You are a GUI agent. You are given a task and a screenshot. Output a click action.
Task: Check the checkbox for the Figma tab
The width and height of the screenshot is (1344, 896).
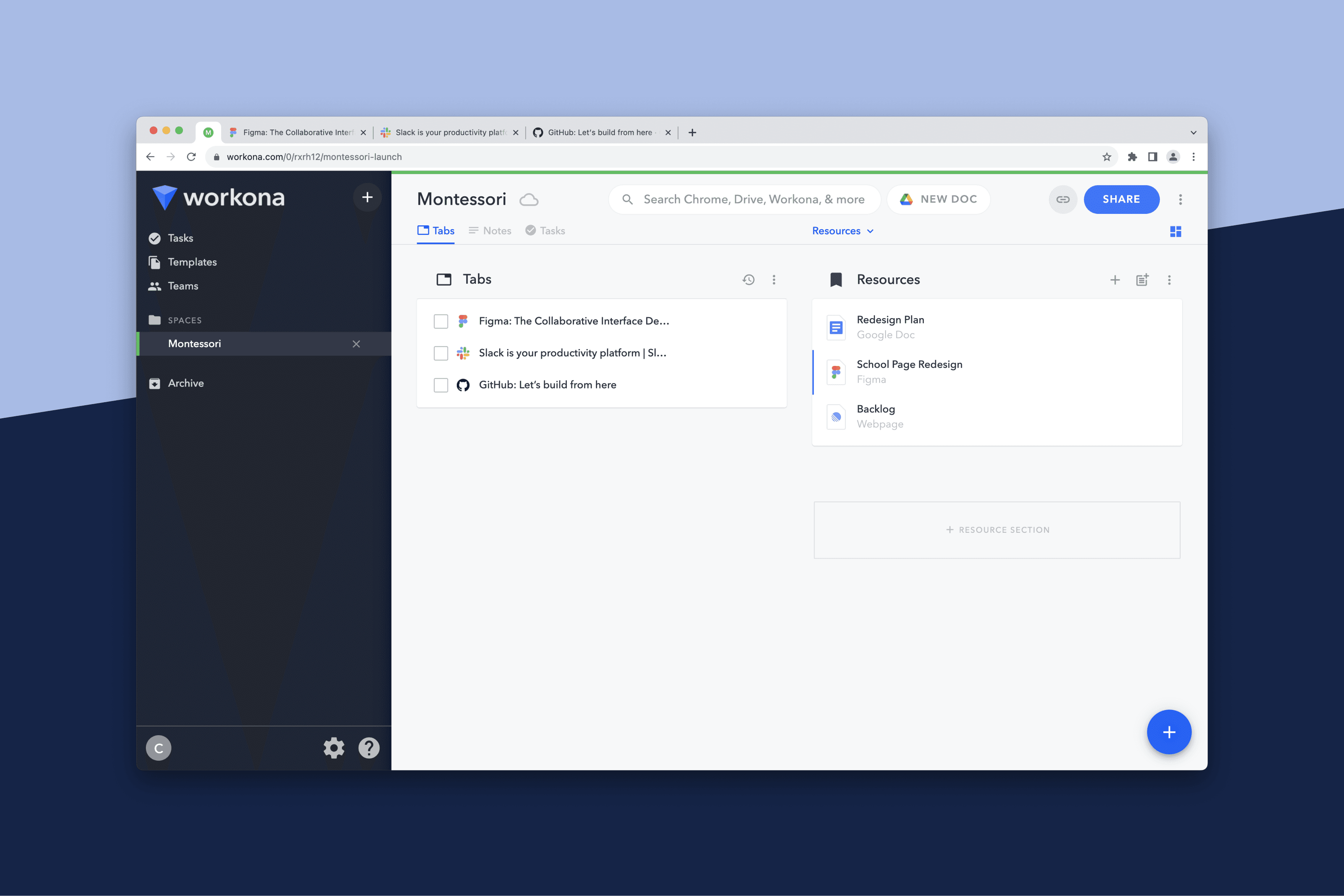click(441, 321)
